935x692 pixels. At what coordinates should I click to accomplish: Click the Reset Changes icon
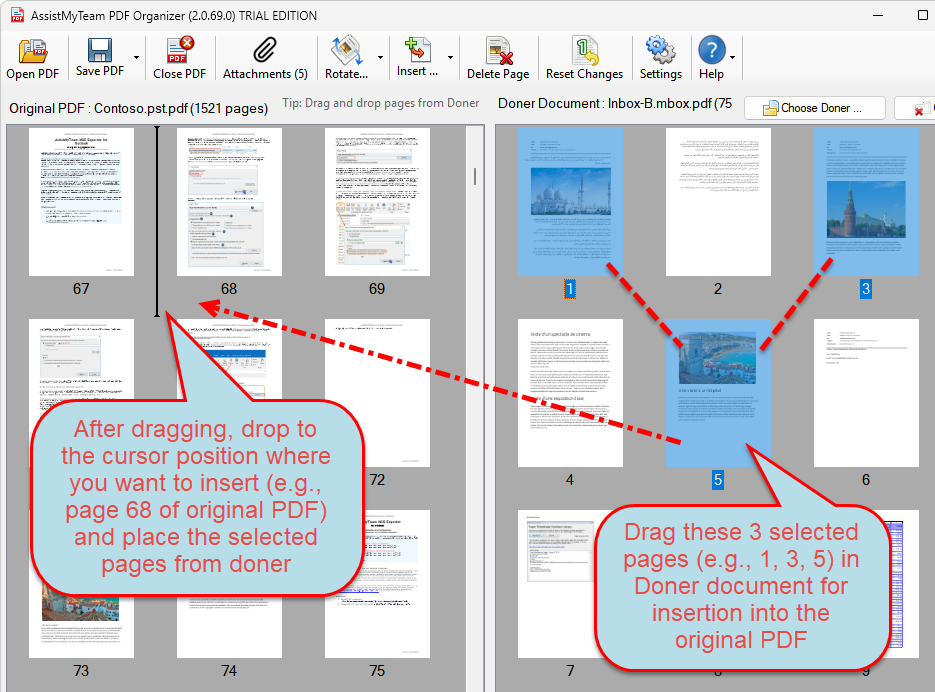tap(584, 51)
